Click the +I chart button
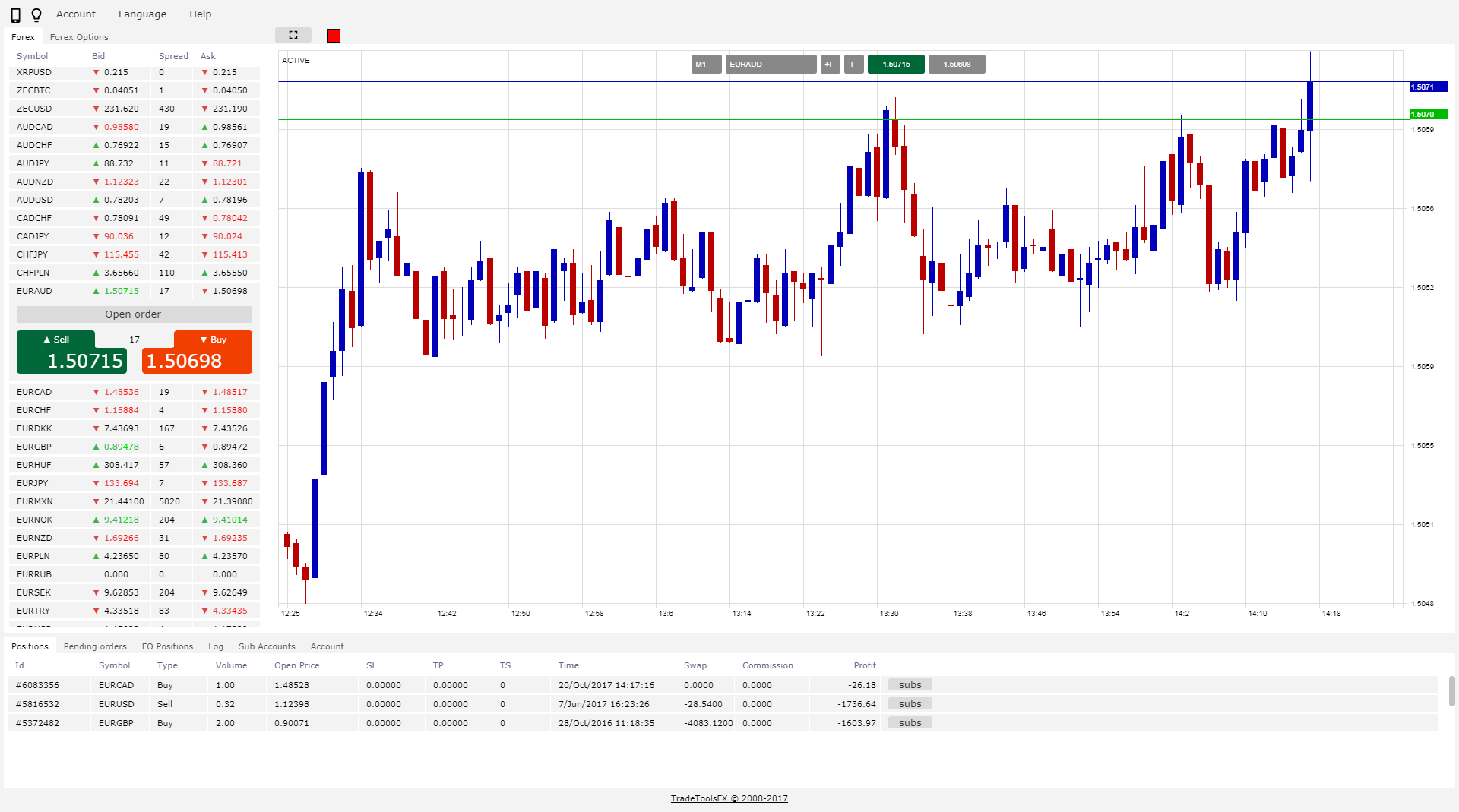The height and width of the screenshot is (812, 1459). coord(830,65)
